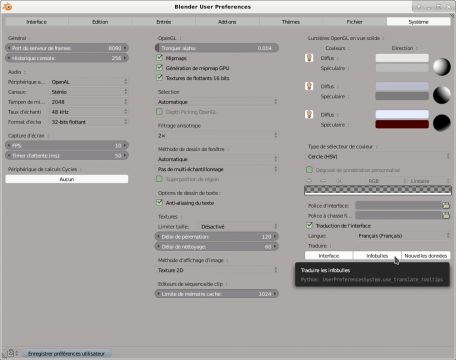Switch to the Édition tab
Viewport: 456px width, 360px height.
point(100,22)
